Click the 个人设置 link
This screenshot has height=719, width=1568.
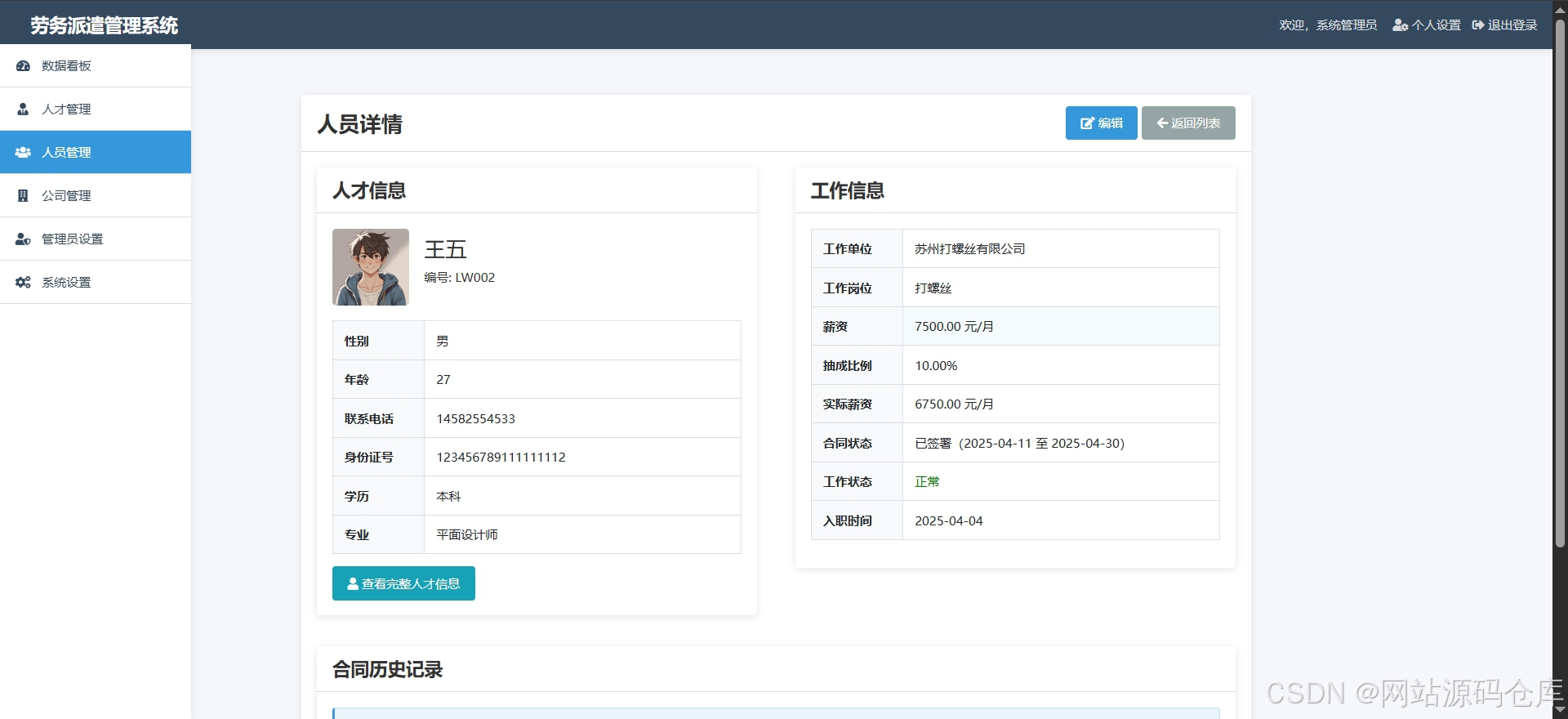click(x=1427, y=25)
